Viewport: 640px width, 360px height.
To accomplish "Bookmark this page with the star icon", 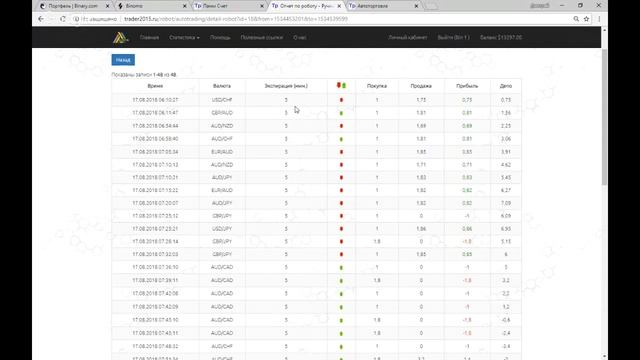I will pos(587,19).
